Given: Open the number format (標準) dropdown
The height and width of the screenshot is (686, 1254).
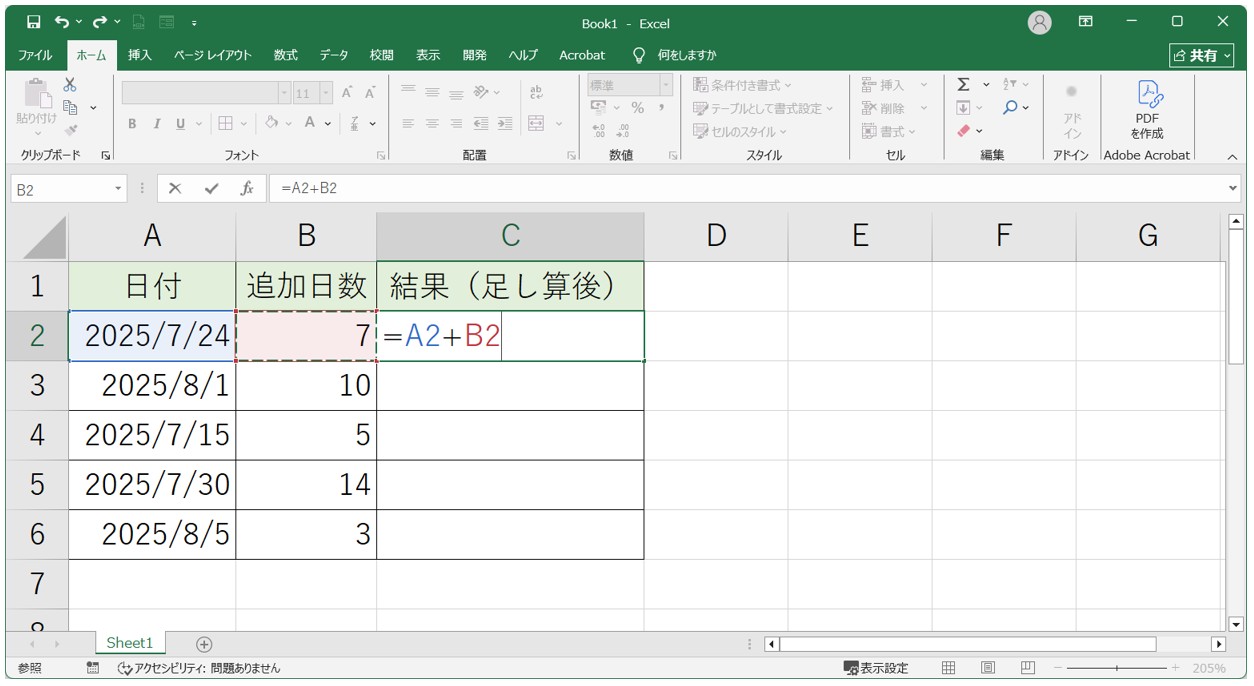Looking at the screenshot, I should click(x=666, y=86).
